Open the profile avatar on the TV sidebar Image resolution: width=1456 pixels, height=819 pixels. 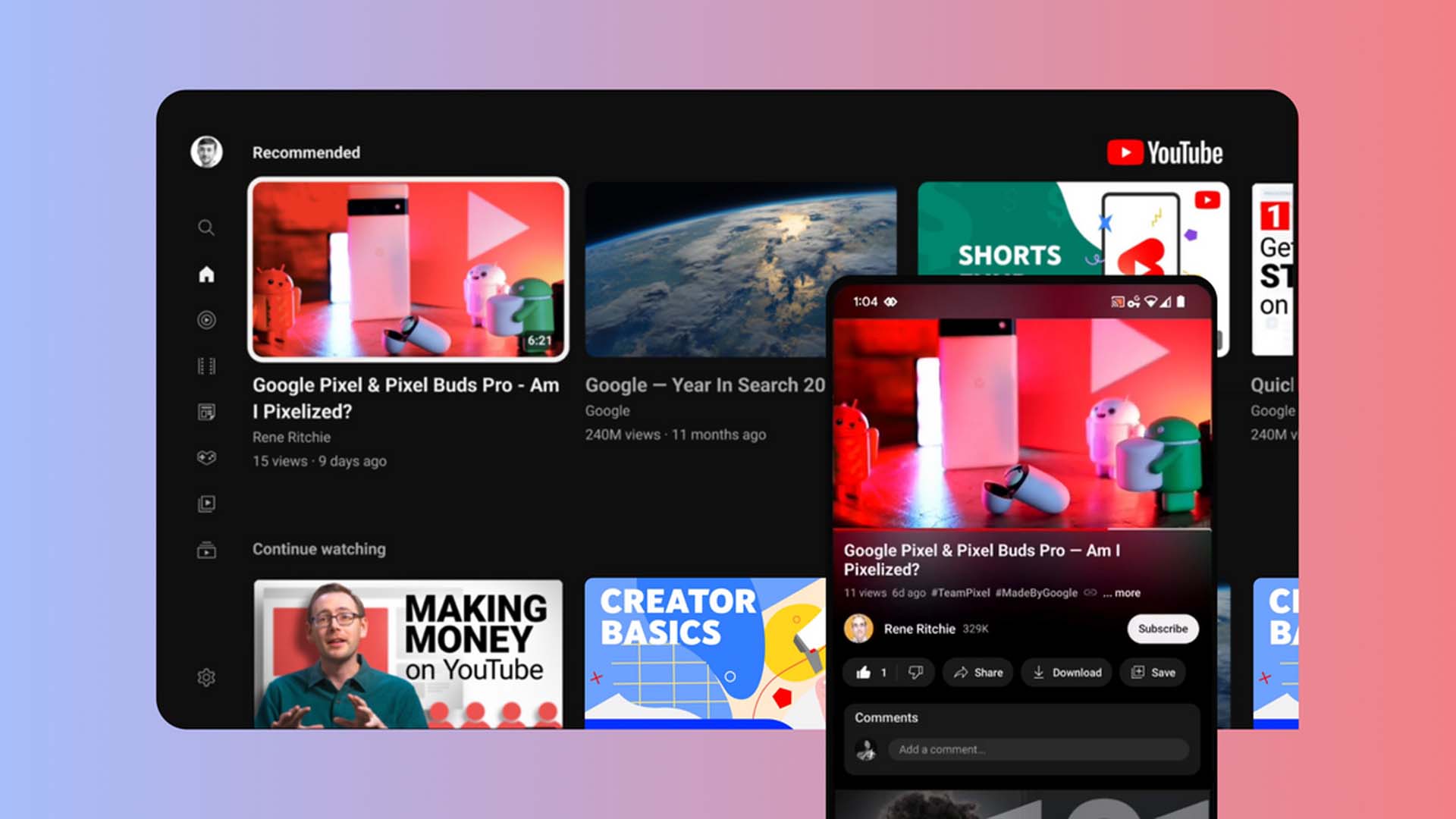[206, 152]
